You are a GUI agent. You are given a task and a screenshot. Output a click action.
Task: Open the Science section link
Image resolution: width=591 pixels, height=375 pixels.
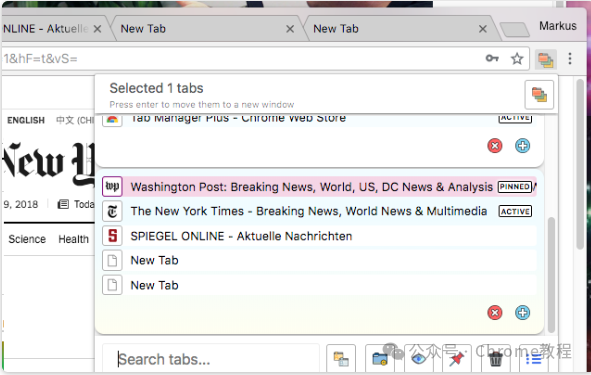(x=27, y=239)
